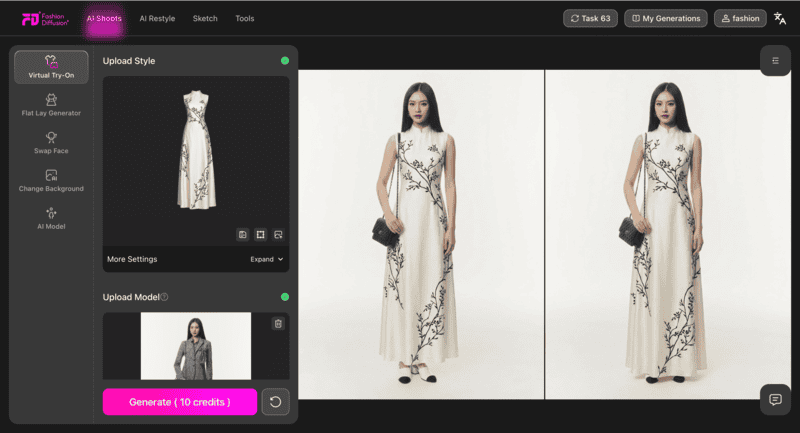Image resolution: width=800 pixels, height=433 pixels.
Task: Open the fashion account button
Action: (740, 18)
